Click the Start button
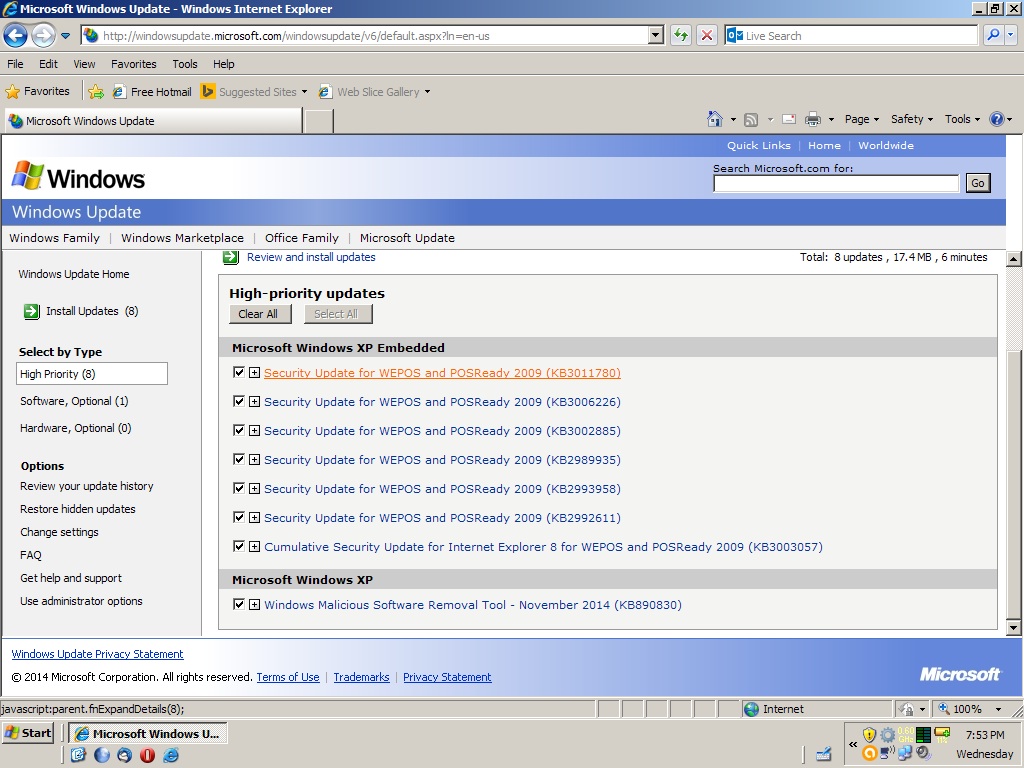Image resolution: width=1024 pixels, height=768 pixels. coord(27,733)
